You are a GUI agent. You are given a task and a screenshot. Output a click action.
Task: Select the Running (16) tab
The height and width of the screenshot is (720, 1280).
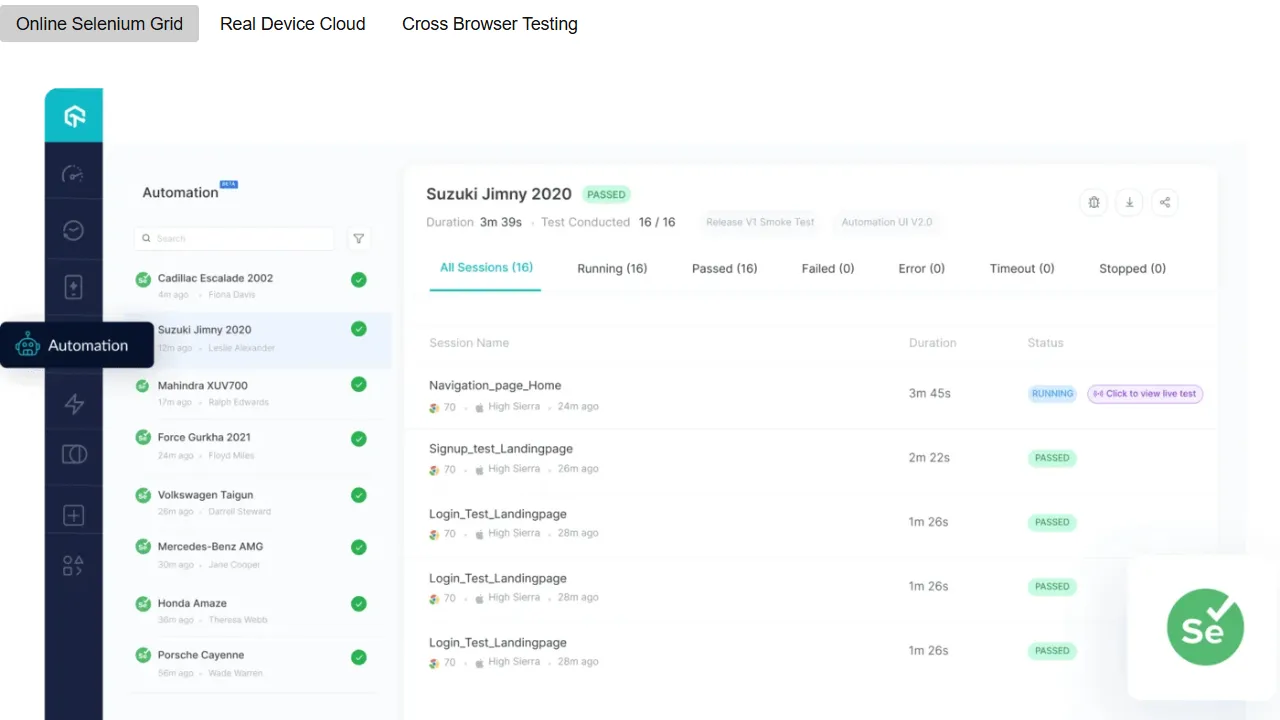click(x=612, y=268)
